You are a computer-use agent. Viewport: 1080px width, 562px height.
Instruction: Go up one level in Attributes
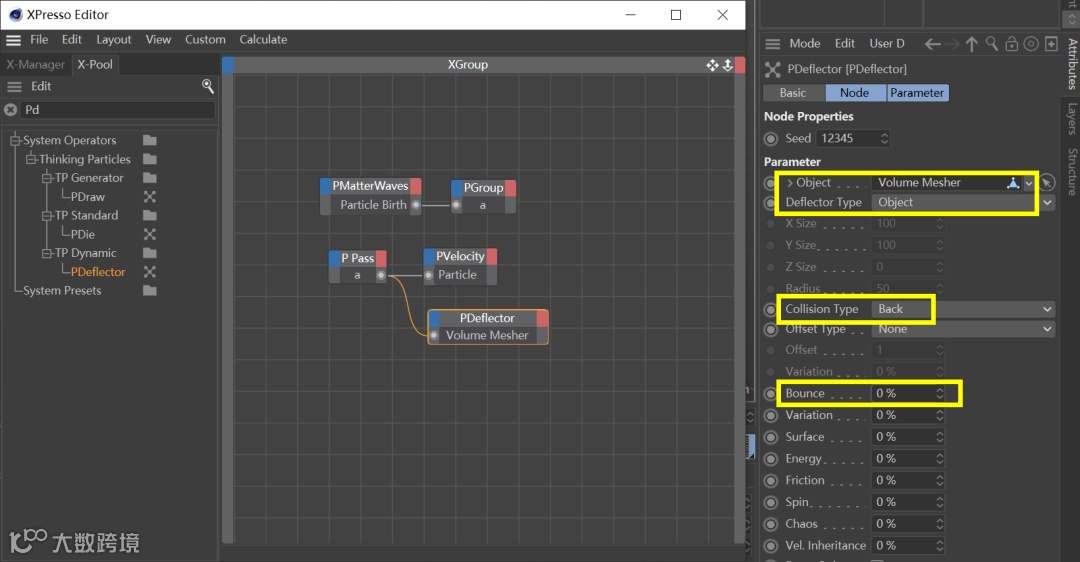tap(972, 44)
